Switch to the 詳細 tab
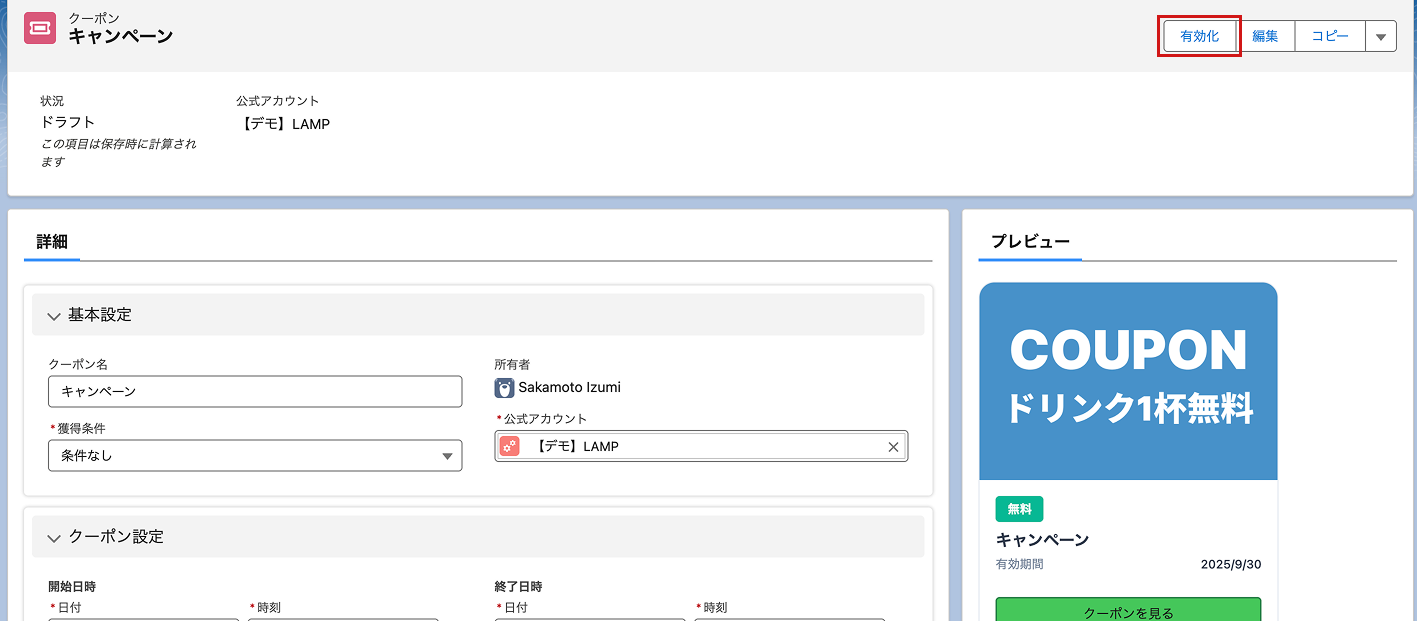The image size is (1417, 621). pos(52,241)
